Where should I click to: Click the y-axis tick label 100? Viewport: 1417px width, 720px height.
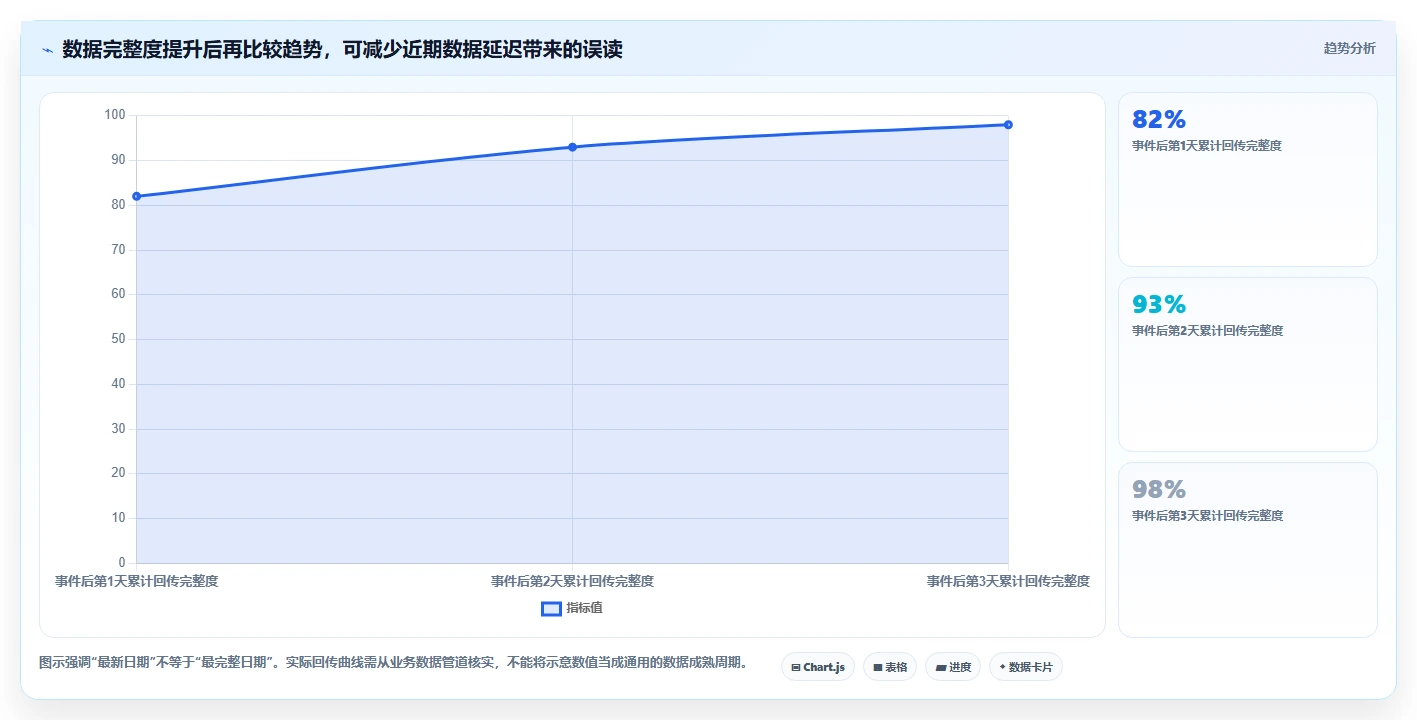(x=114, y=115)
